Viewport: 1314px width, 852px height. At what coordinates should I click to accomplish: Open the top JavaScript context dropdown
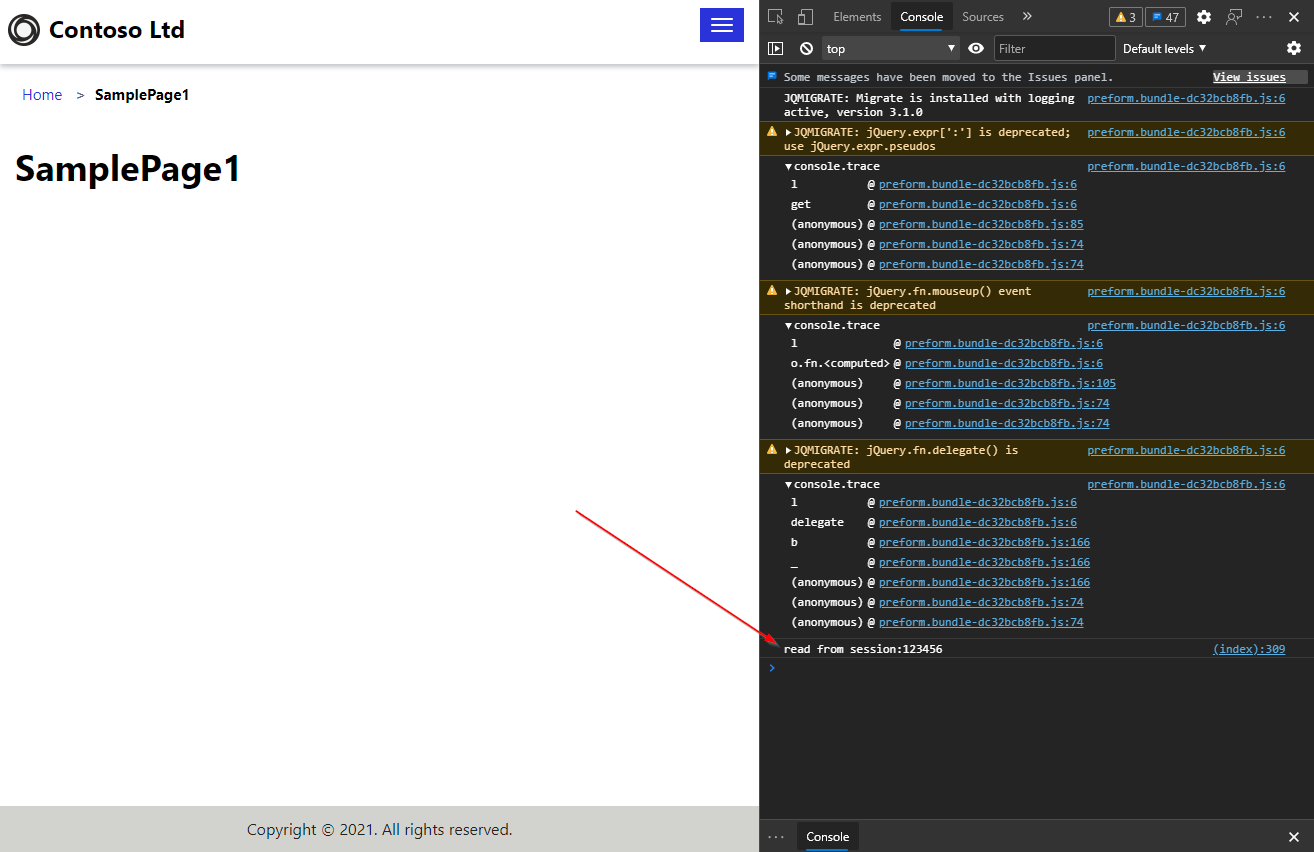pos(890,48)
